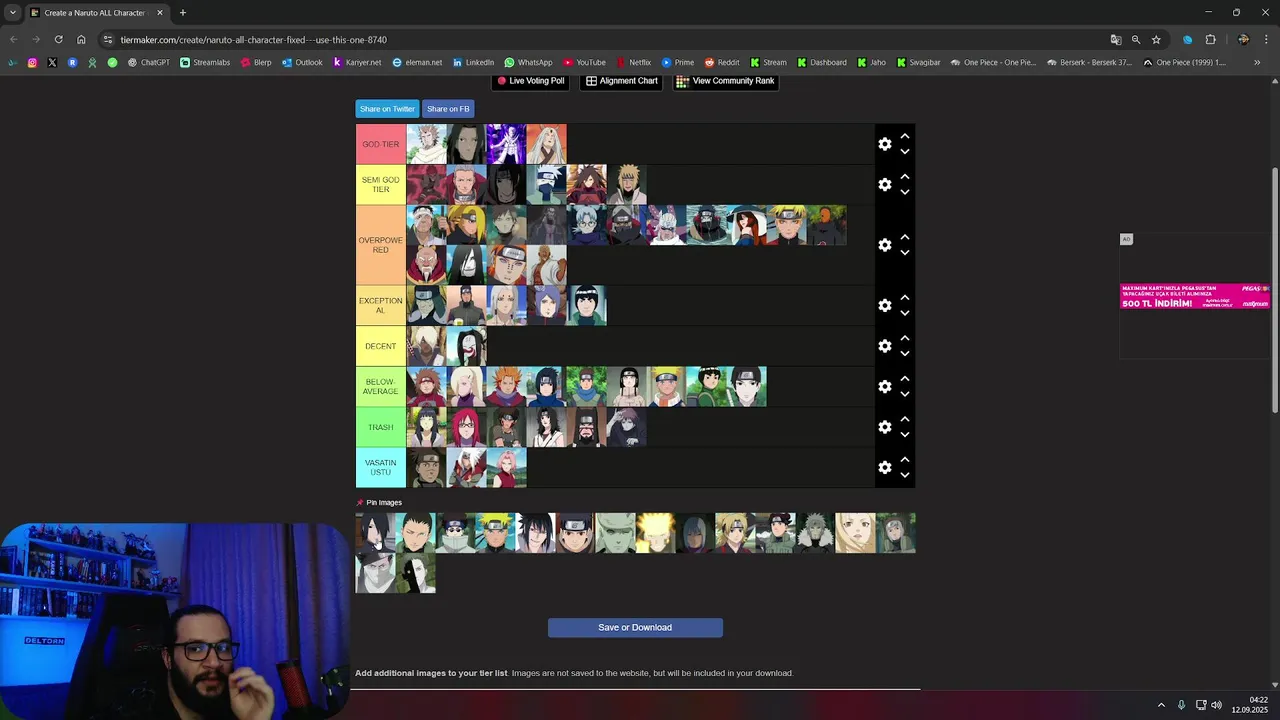Move VASATIN USTU row down
Viewport: 1280px width, 720px height.
coord(905,475)
